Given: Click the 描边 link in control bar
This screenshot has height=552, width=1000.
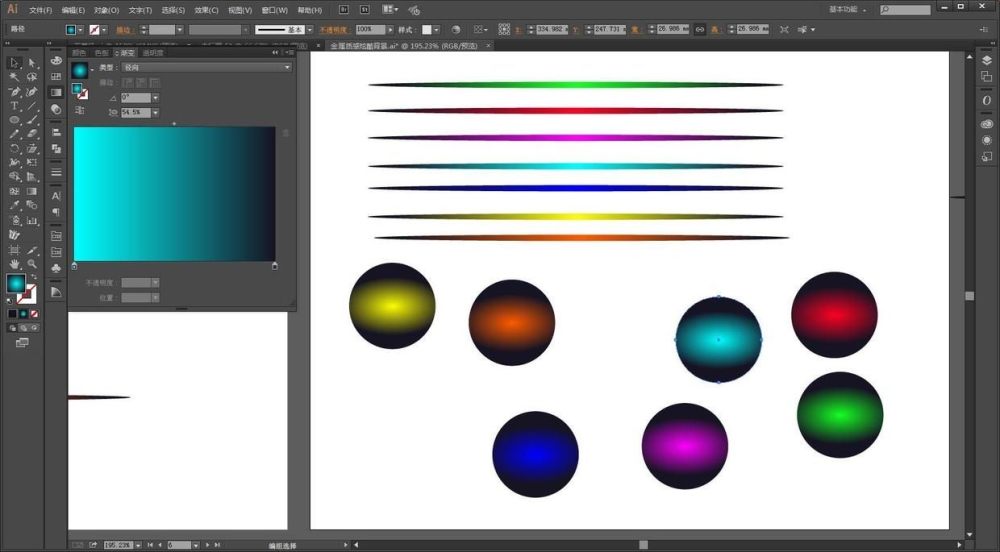Looking at the screenshot, I should (124, 30).
